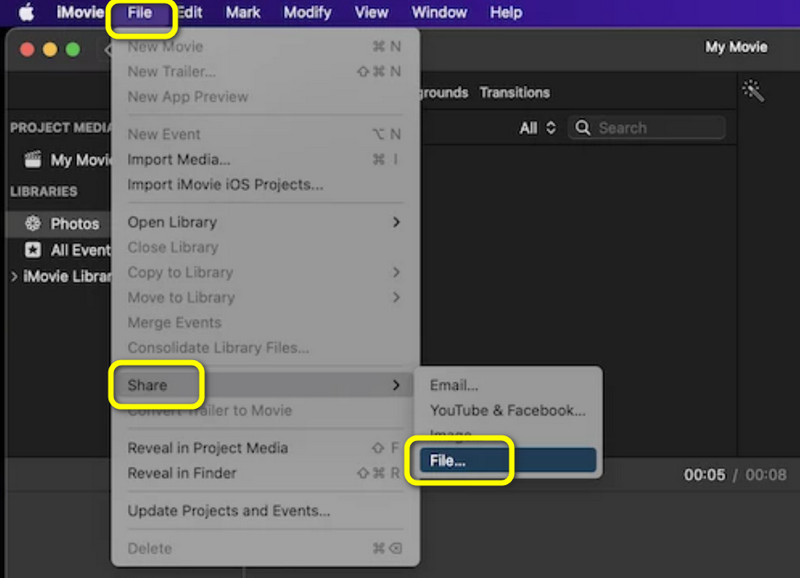
Task: Select the All Events star icon
Action: pyautogui.click(x=33, y=249)
